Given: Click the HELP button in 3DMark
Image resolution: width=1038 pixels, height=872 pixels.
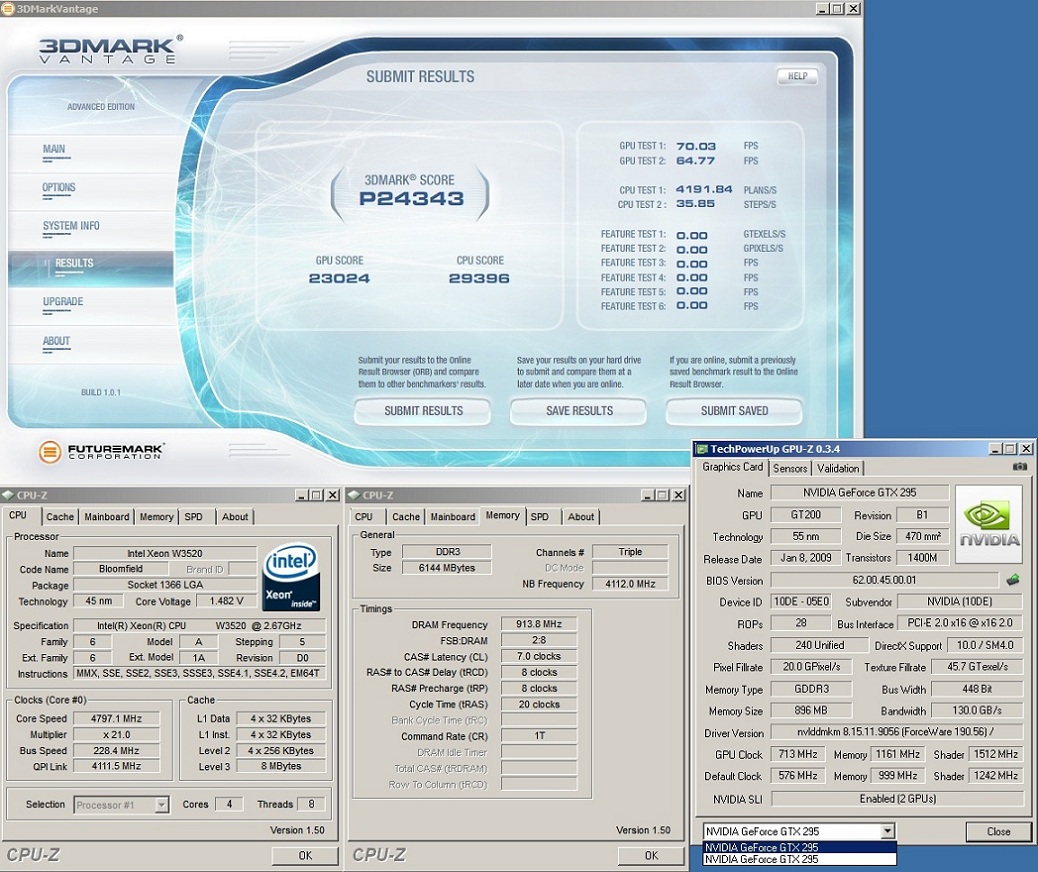Looking at the screenshot, I should click(x=797, y=76).
